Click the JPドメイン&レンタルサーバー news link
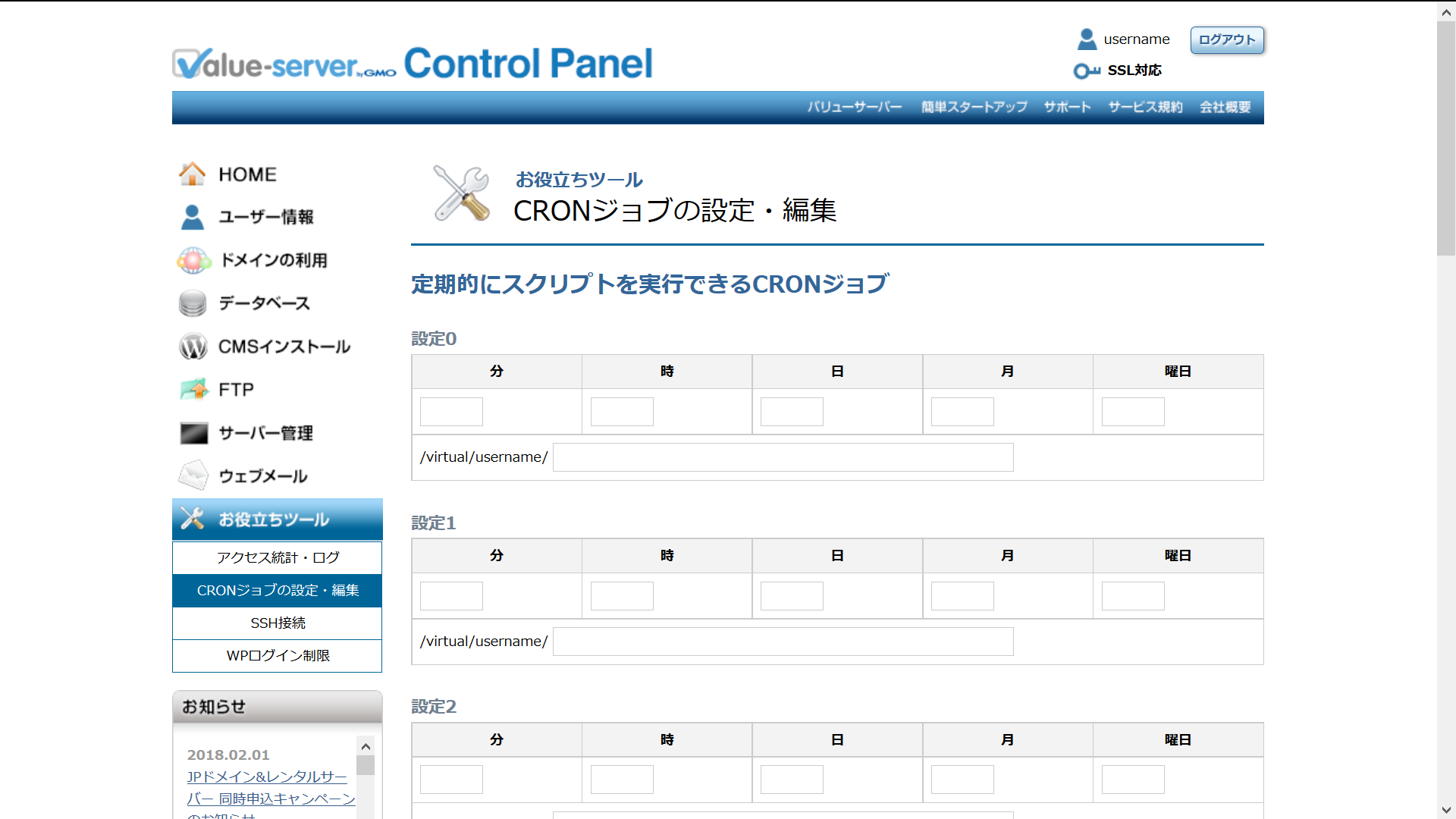The width and height of the screenshot is (1456, 819). 267,777
